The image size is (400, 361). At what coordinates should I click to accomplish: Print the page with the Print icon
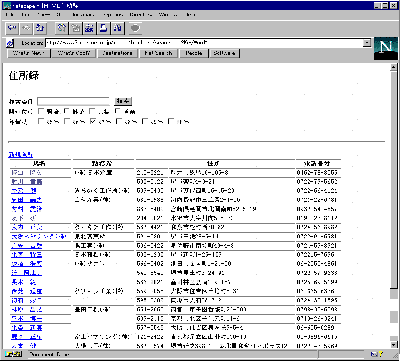[x=103, y=28]
